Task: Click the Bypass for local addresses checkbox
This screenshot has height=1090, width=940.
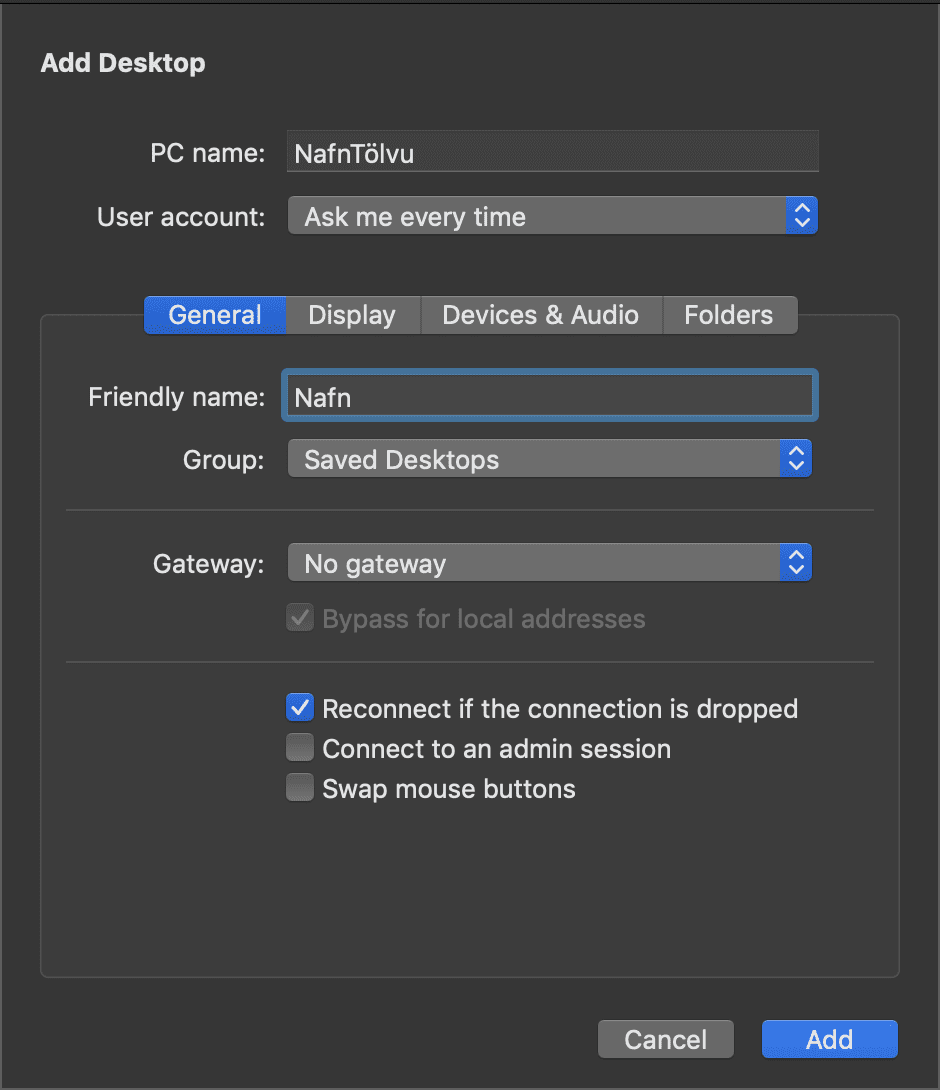Action: (x=300, y=619)
